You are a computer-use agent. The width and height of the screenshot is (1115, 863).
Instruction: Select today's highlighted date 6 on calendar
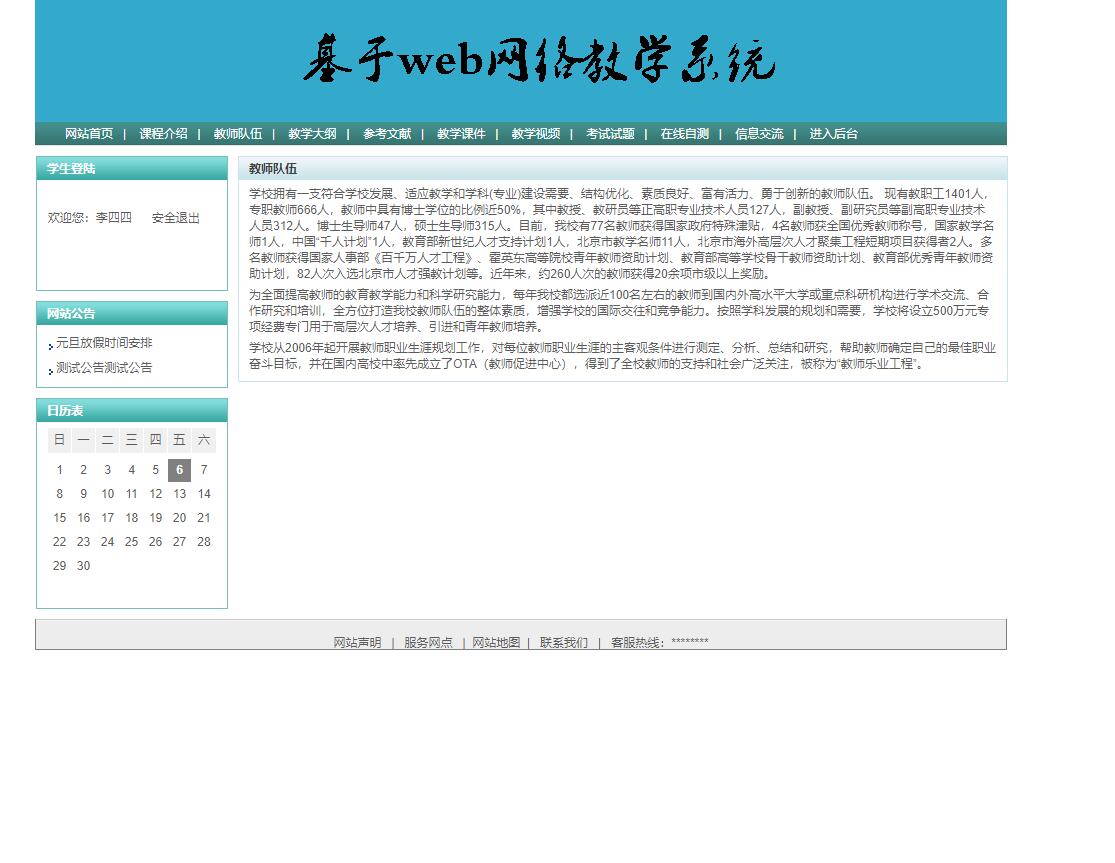click(179, 468)
